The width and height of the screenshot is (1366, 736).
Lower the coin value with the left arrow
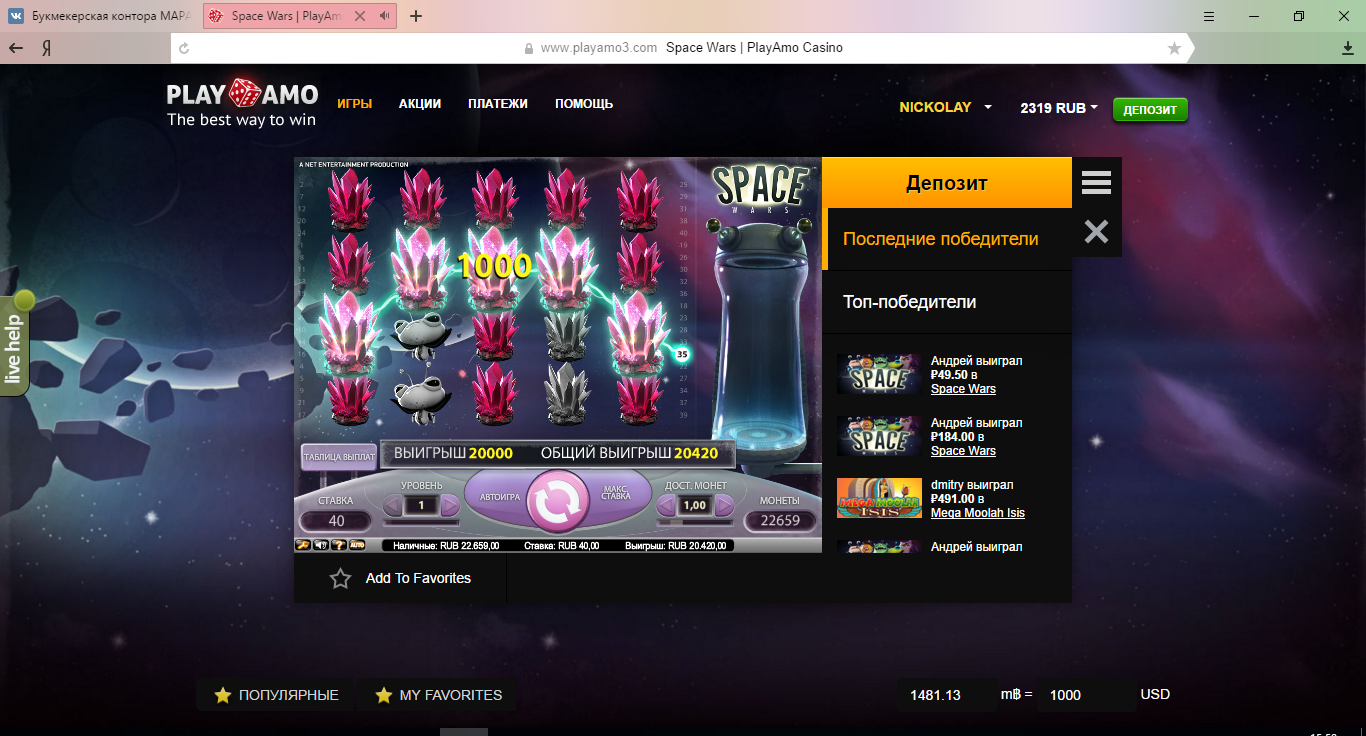point(665,505)
